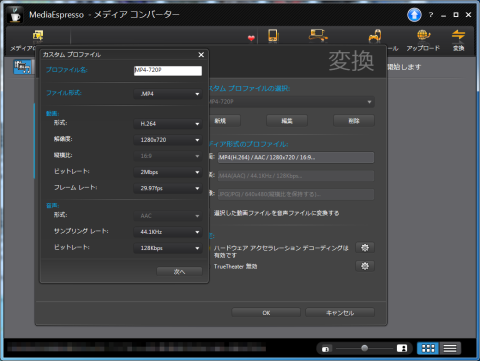The image size is (480, 361).
Task: Open the video bitrate 2Mbps dropdown
Action: coord(168,172)
